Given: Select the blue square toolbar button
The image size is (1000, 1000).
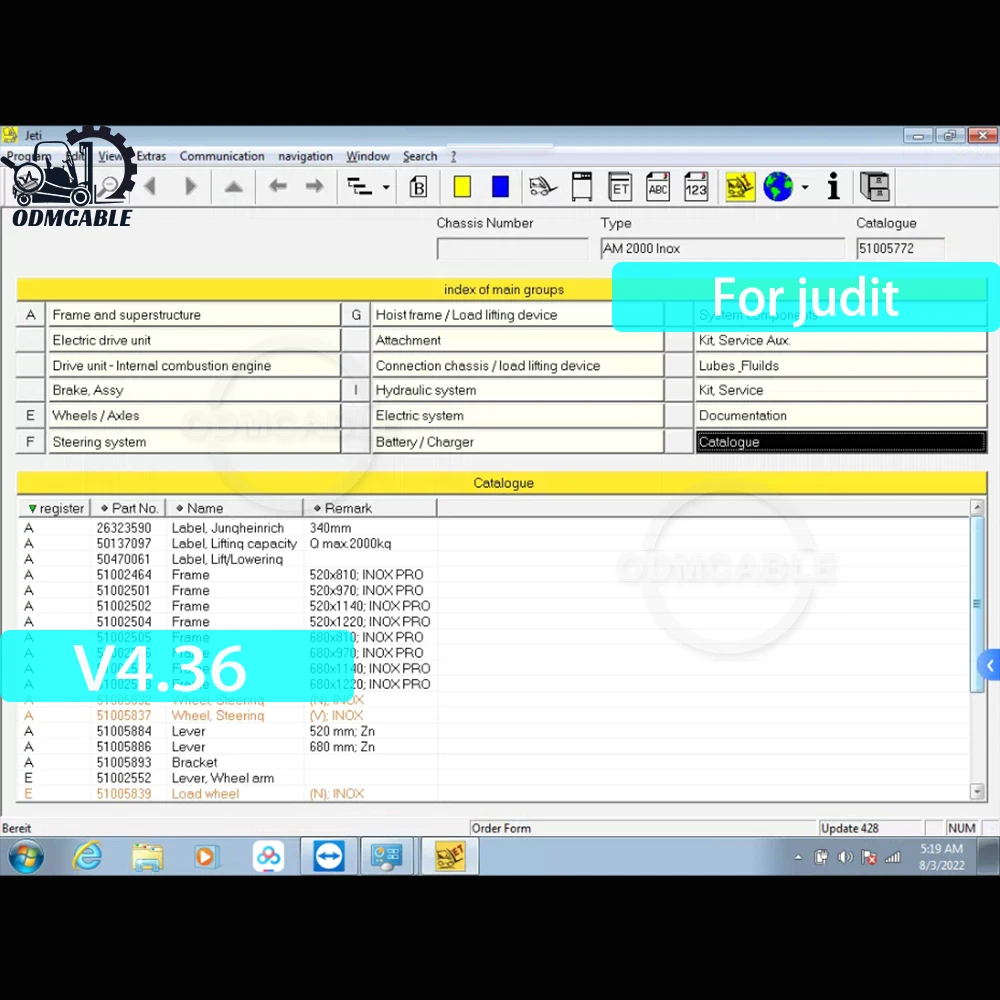Looking at the screenshot, I should [x=501, y=187].
